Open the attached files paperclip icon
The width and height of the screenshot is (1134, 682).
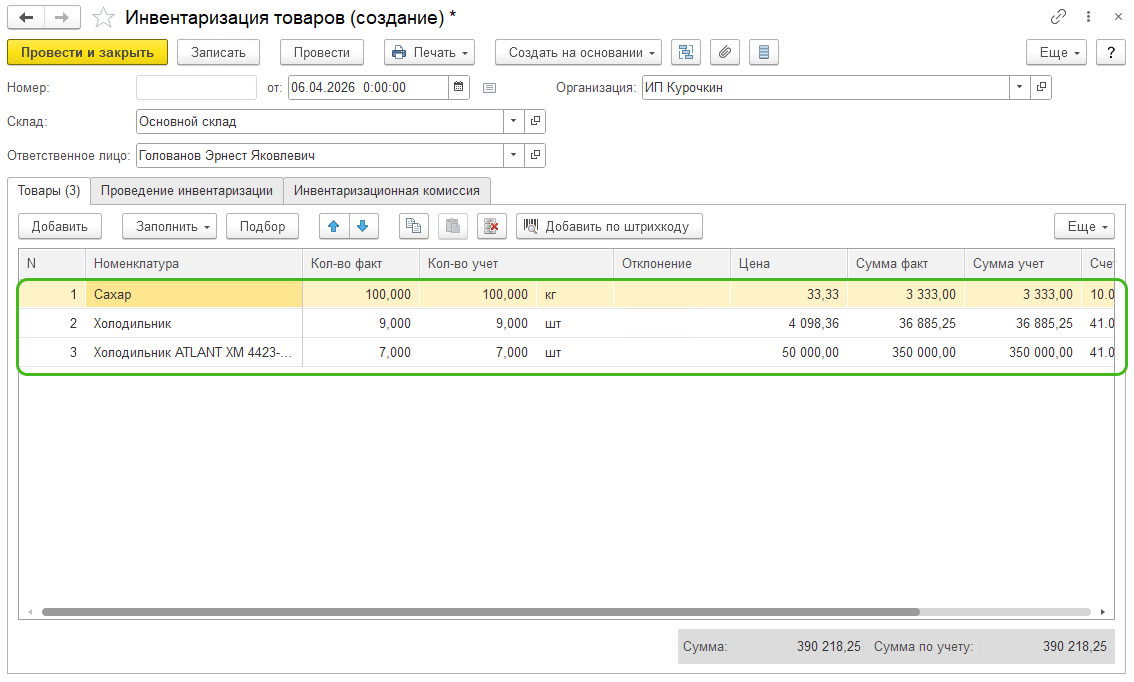[724, 52]
